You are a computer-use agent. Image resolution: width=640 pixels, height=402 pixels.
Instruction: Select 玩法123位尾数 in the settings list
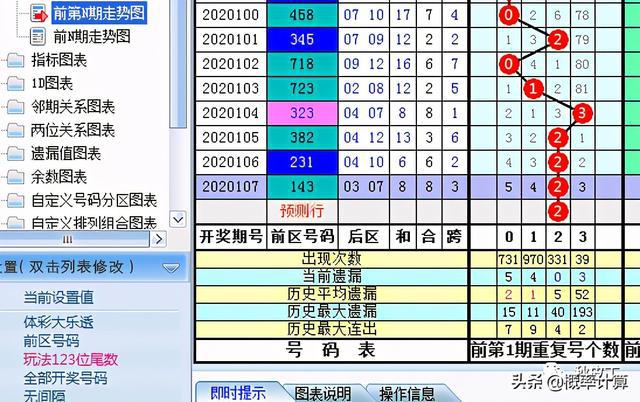tap(71, 359)
